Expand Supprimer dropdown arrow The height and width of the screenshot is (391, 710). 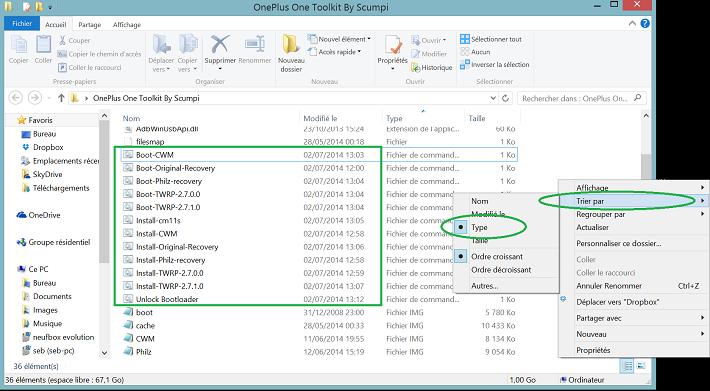(x=220, y=69)
